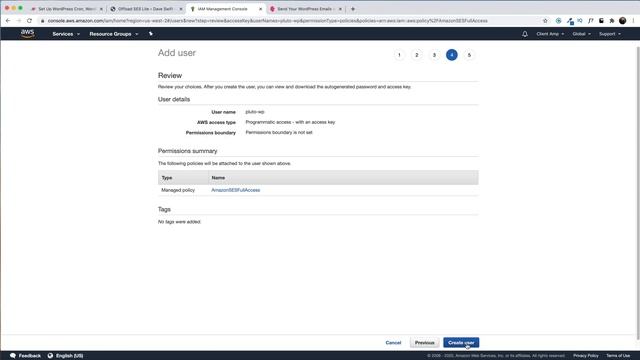Open the Client Amp account dropdown
This screenshot has width=640, height=360.
point(550,34)
